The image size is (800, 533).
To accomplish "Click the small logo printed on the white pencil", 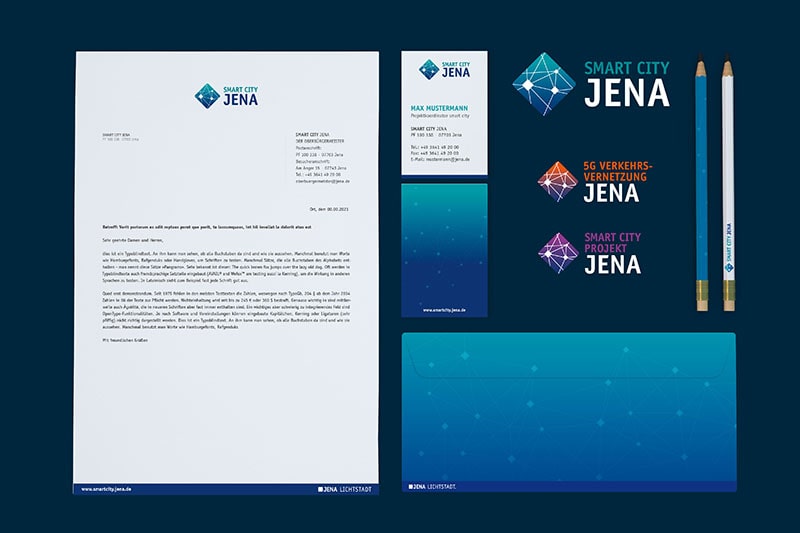I will 729,267.
